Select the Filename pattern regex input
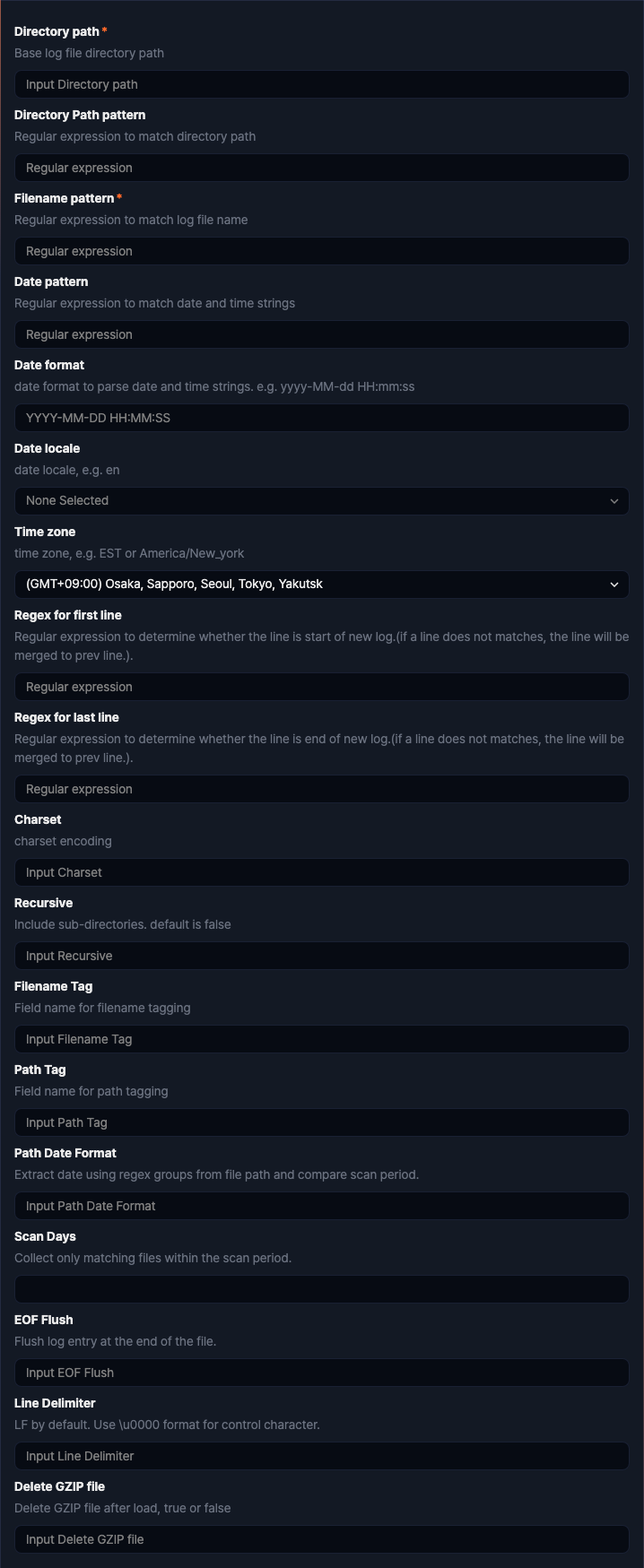The width and height of the screenshot is (644, 1568). click(x=321, y=250)
